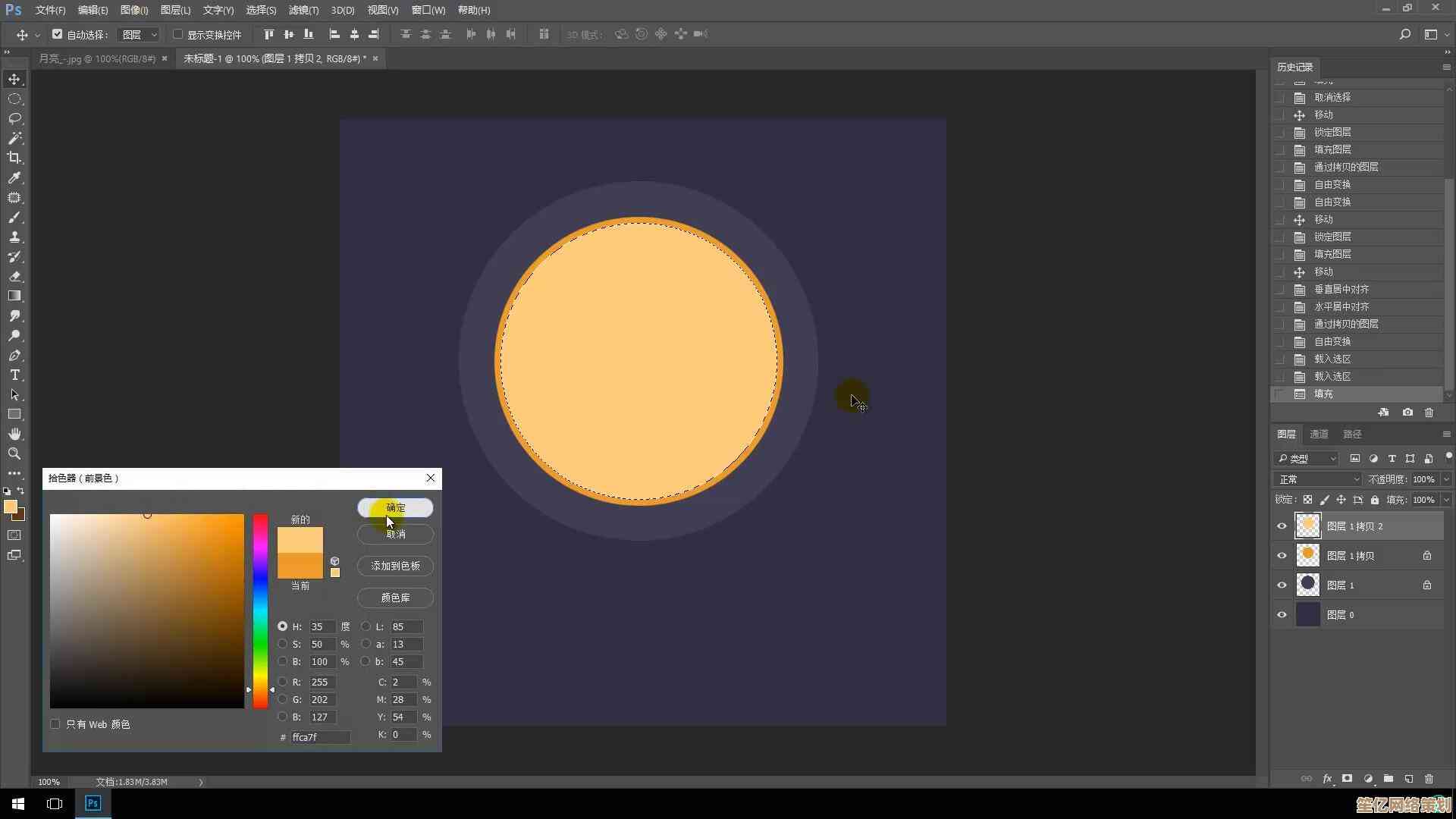Click the 确定 button
Viewport: 1456px width, 819px height.
click(x=395, y=507)
